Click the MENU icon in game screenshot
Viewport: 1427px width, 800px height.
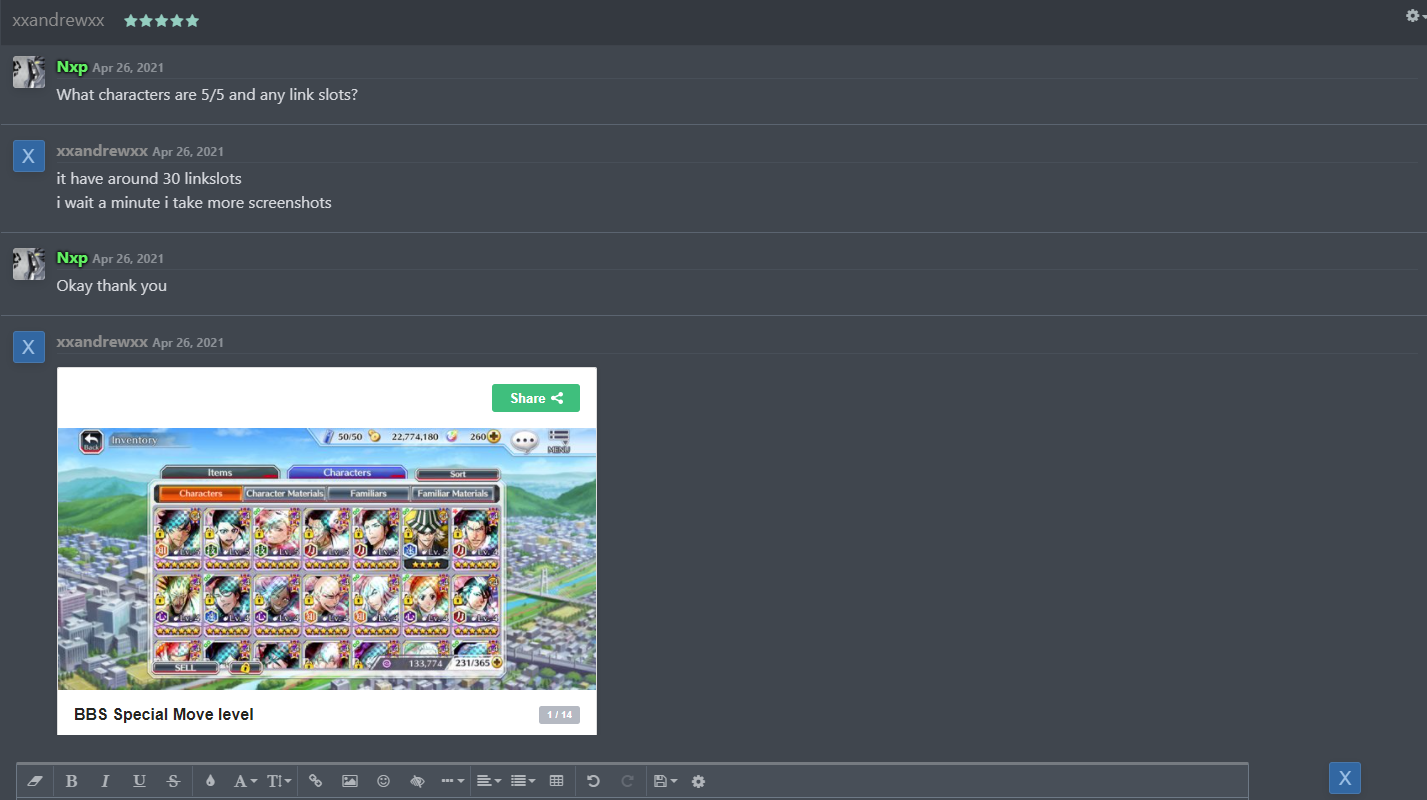[559, 442]
